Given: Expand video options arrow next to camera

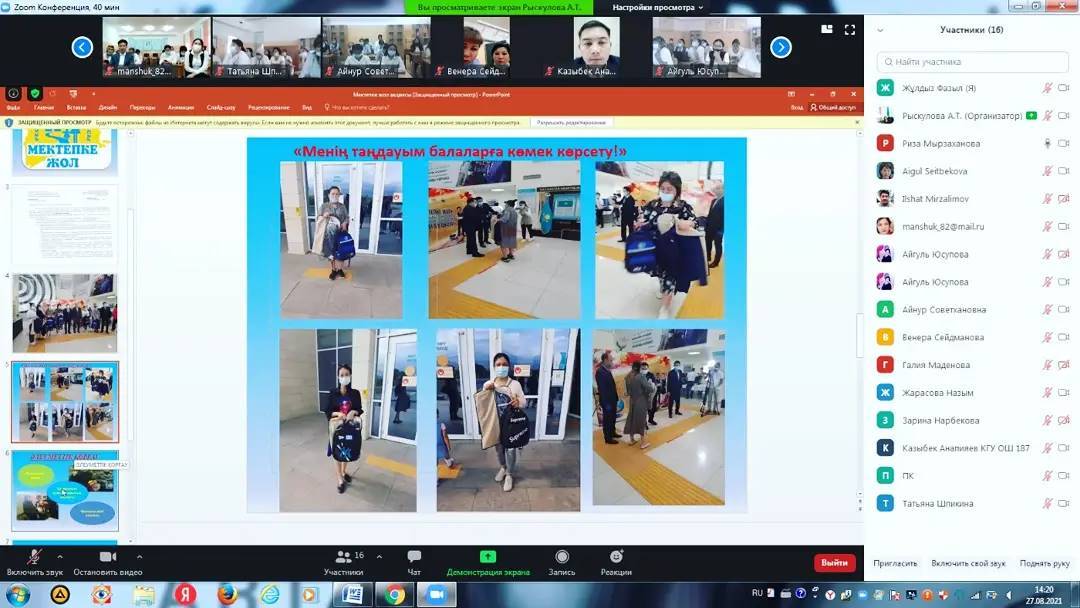Looking at the screenshot, I should [139, 556].
